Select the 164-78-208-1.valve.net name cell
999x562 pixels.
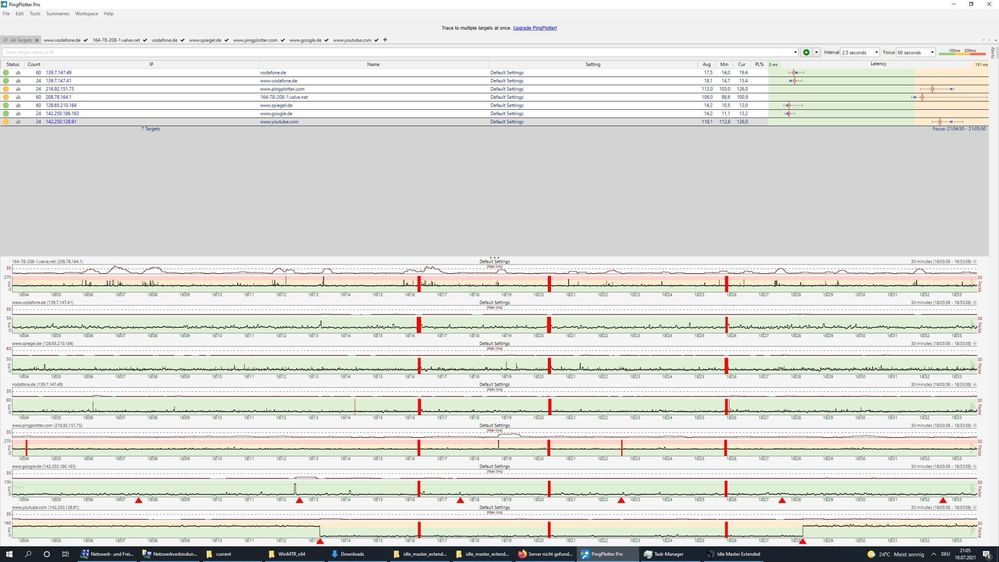point(284,97)
